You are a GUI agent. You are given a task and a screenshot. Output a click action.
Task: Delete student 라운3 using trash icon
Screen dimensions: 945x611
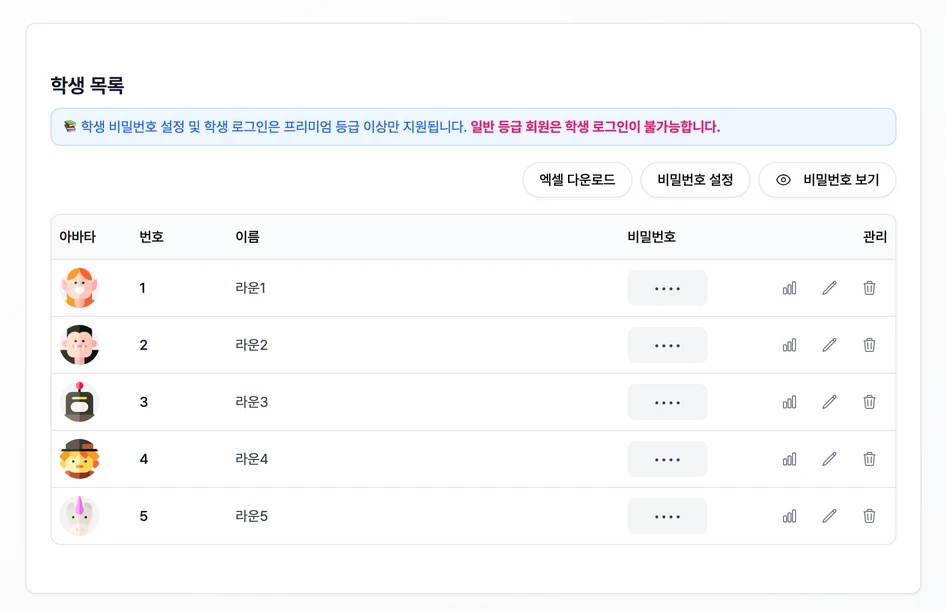click(x=869, y=402)
